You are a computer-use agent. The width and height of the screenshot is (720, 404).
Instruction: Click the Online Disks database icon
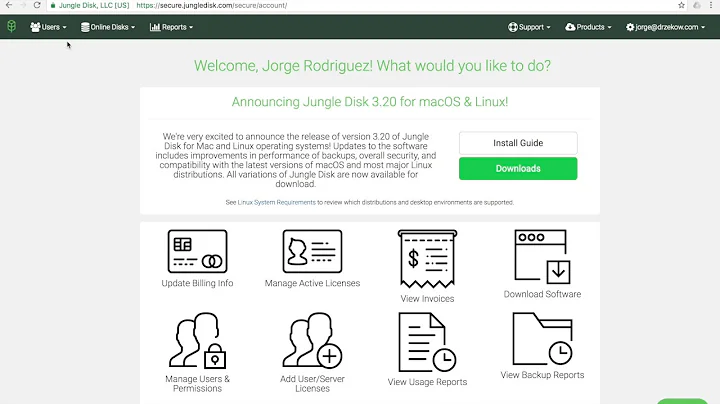(85, 27)
